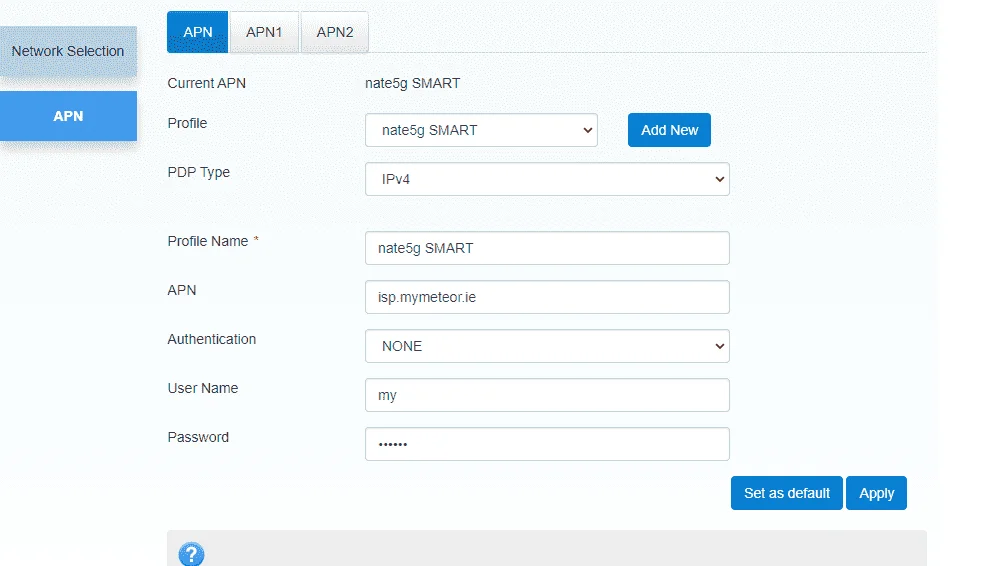Expand the PDP Type dropdown
This screenshot has height=566, width=1003.
[547, 179]
